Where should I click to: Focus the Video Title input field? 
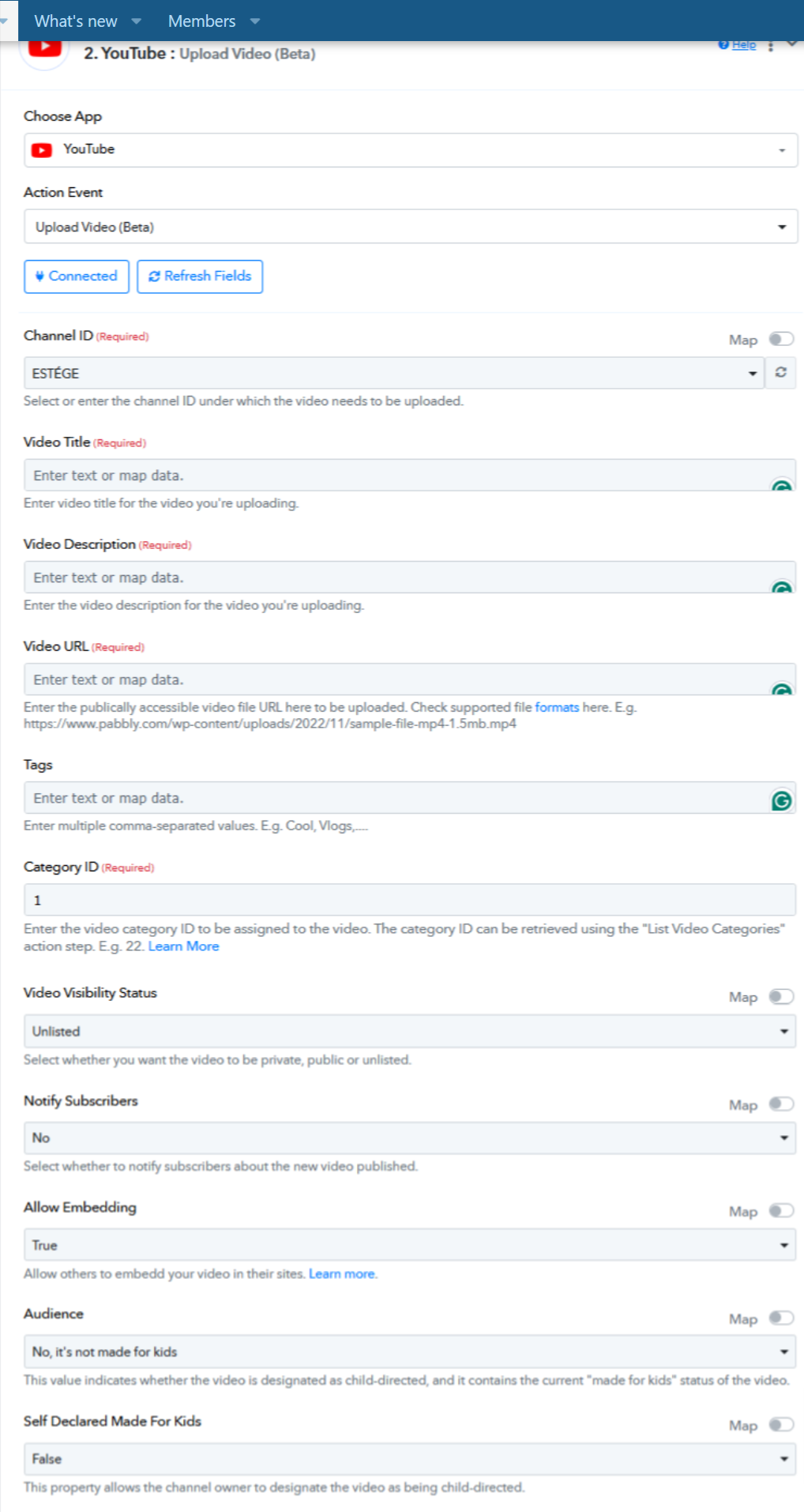point(410,475)
